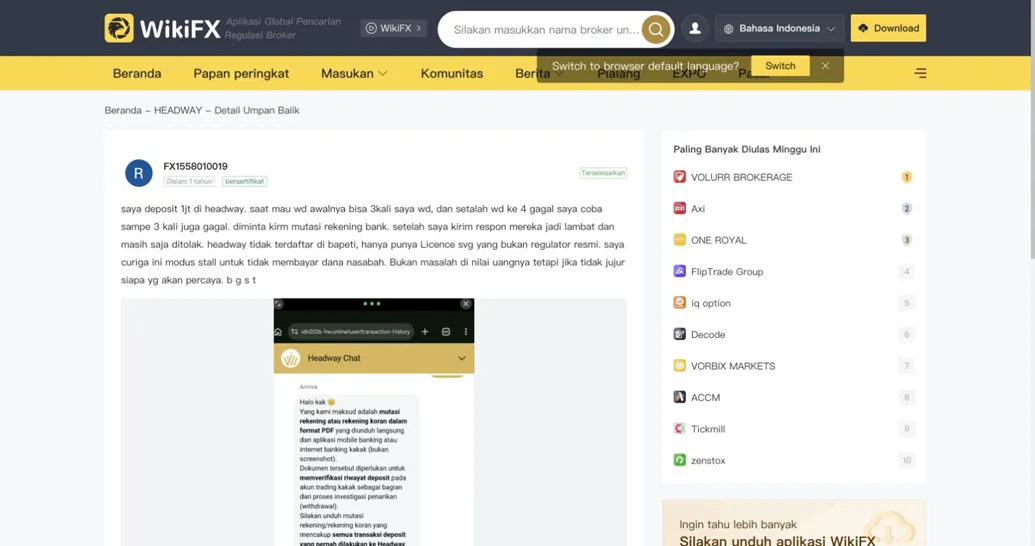This screenshot has width=1035, height=546.
Task: Open Tickmill broker name
Action: pyautogui.click(x=708, y=429)
